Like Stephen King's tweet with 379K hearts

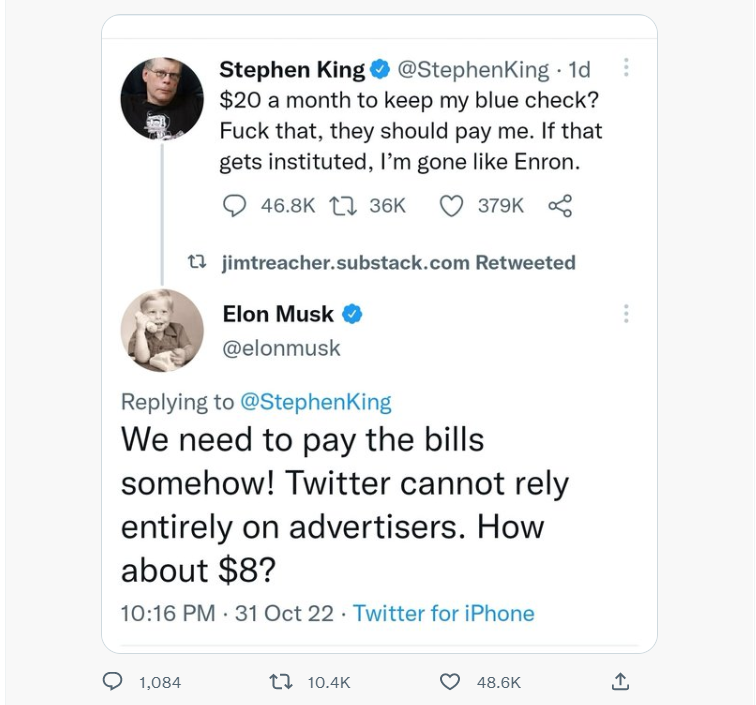coord(451,206)
